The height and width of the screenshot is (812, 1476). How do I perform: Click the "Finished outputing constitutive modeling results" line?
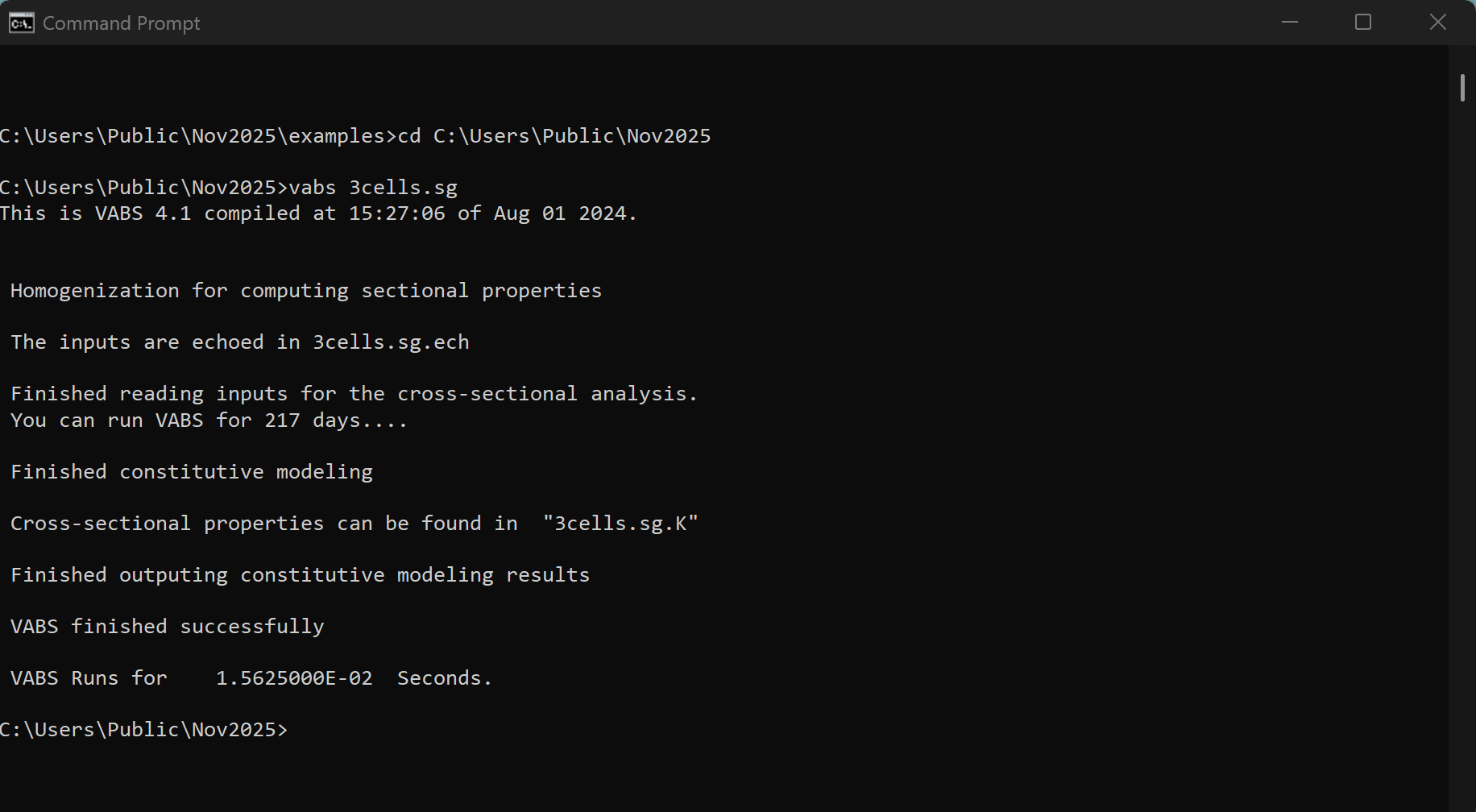pyautogui.click(x=300, y=575)
